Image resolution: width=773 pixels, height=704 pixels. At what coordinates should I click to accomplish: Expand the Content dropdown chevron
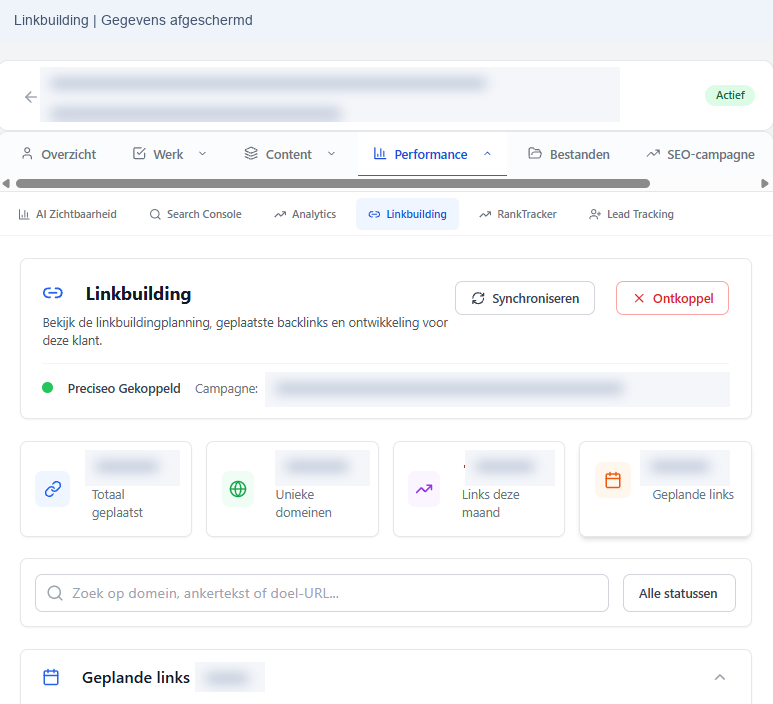coord(331,154)
